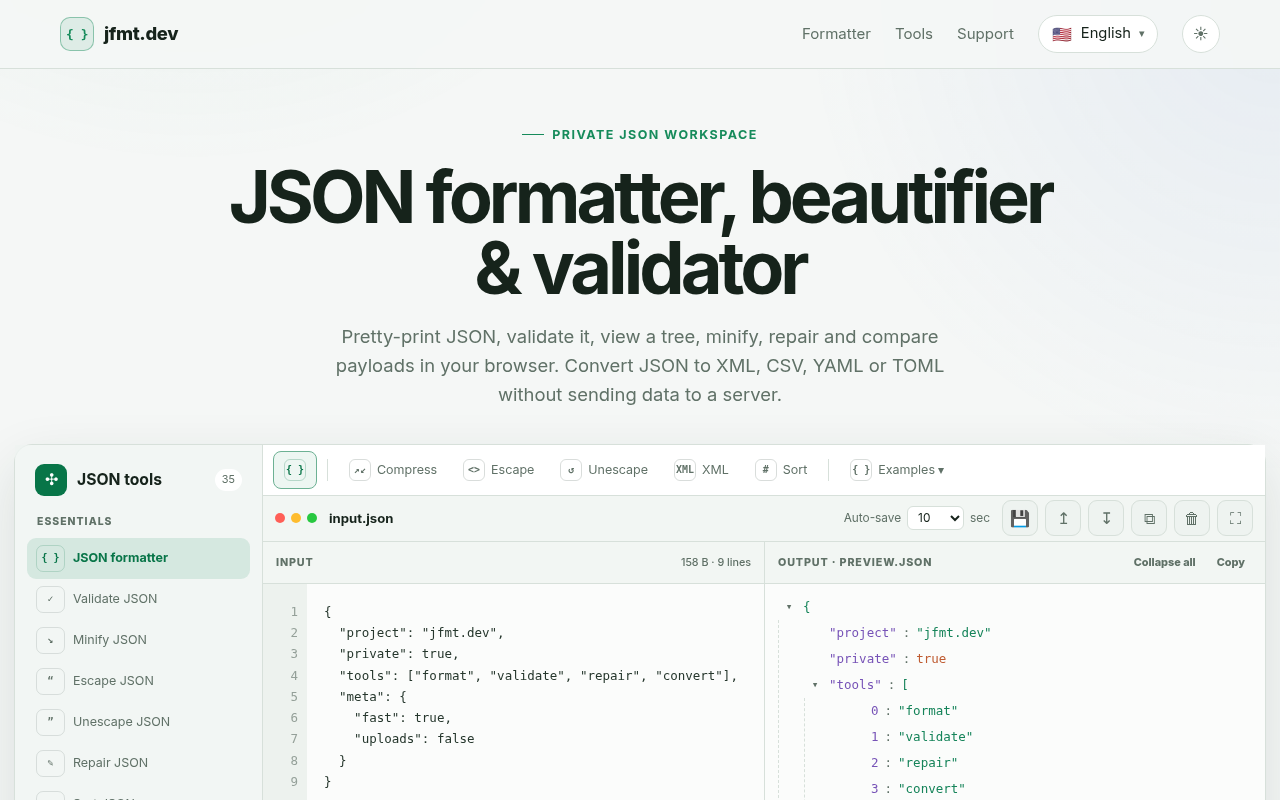1280x800 pixels.
Task: Collapse the root object in output tree
Action: pyautogui.click(x=789, y=607)
